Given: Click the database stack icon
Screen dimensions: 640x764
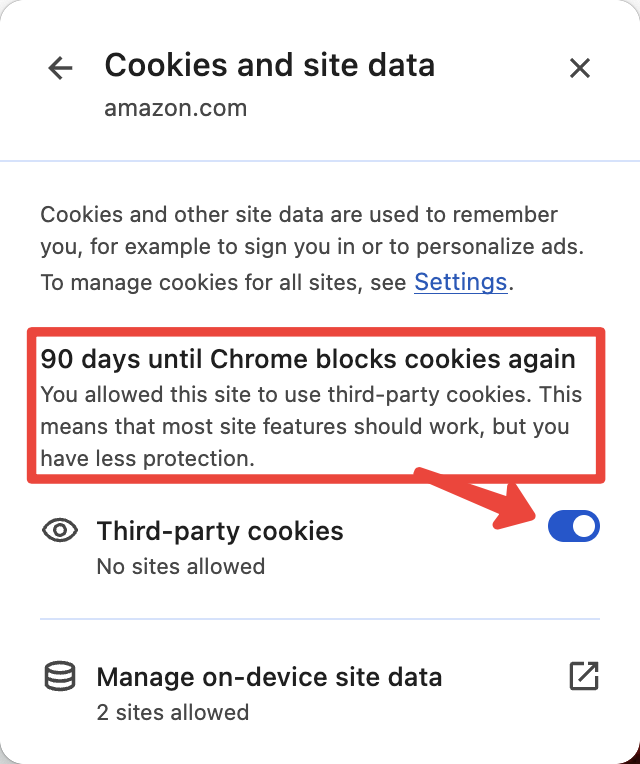Looking at the screenshot, I should [x=60, y=676].
